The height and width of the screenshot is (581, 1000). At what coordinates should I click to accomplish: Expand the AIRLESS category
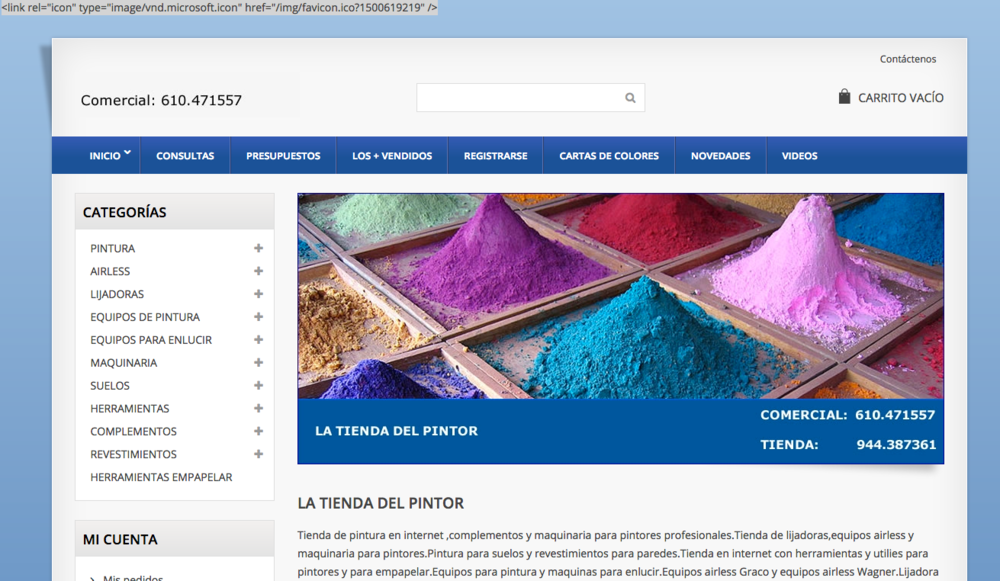(x=258, y=271)
